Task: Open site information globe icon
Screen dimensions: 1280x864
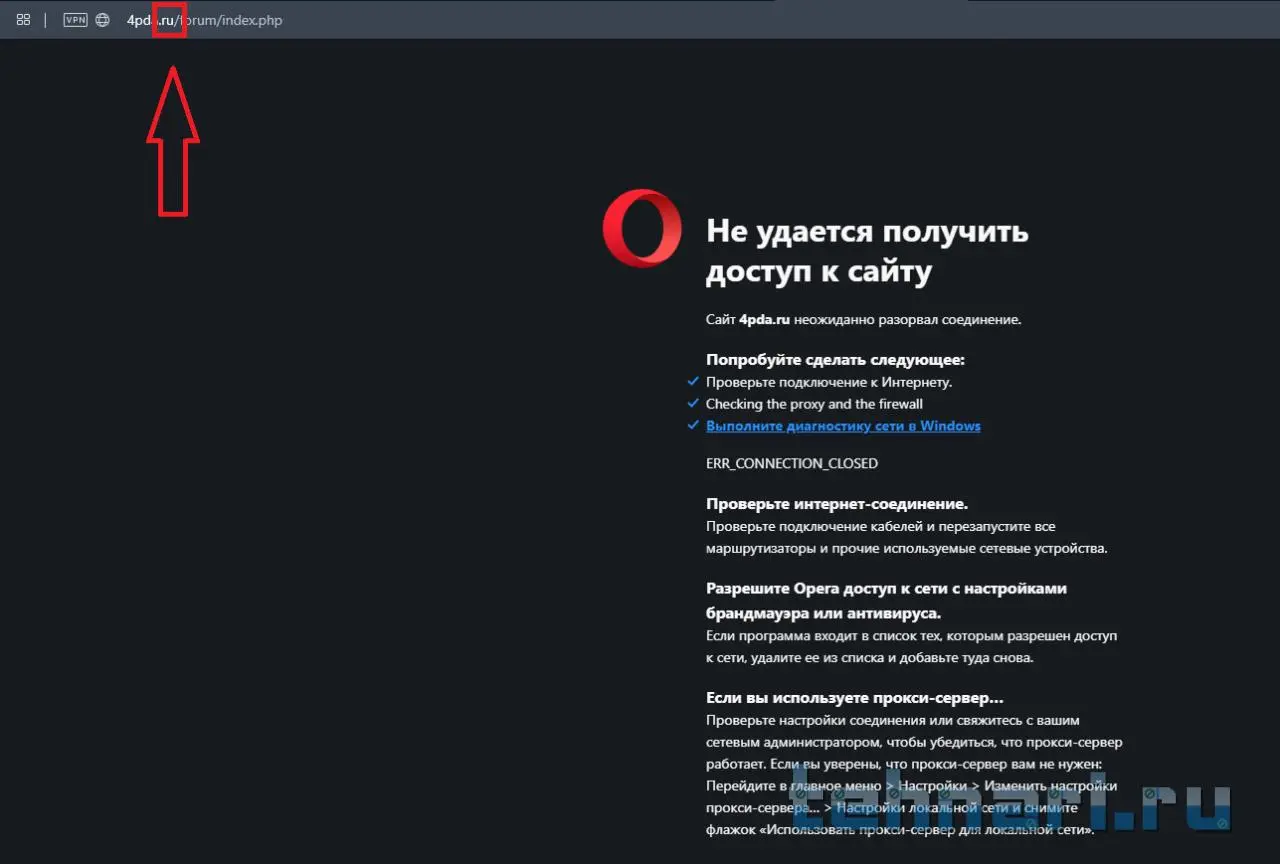Action: click(x=102, y=20)
